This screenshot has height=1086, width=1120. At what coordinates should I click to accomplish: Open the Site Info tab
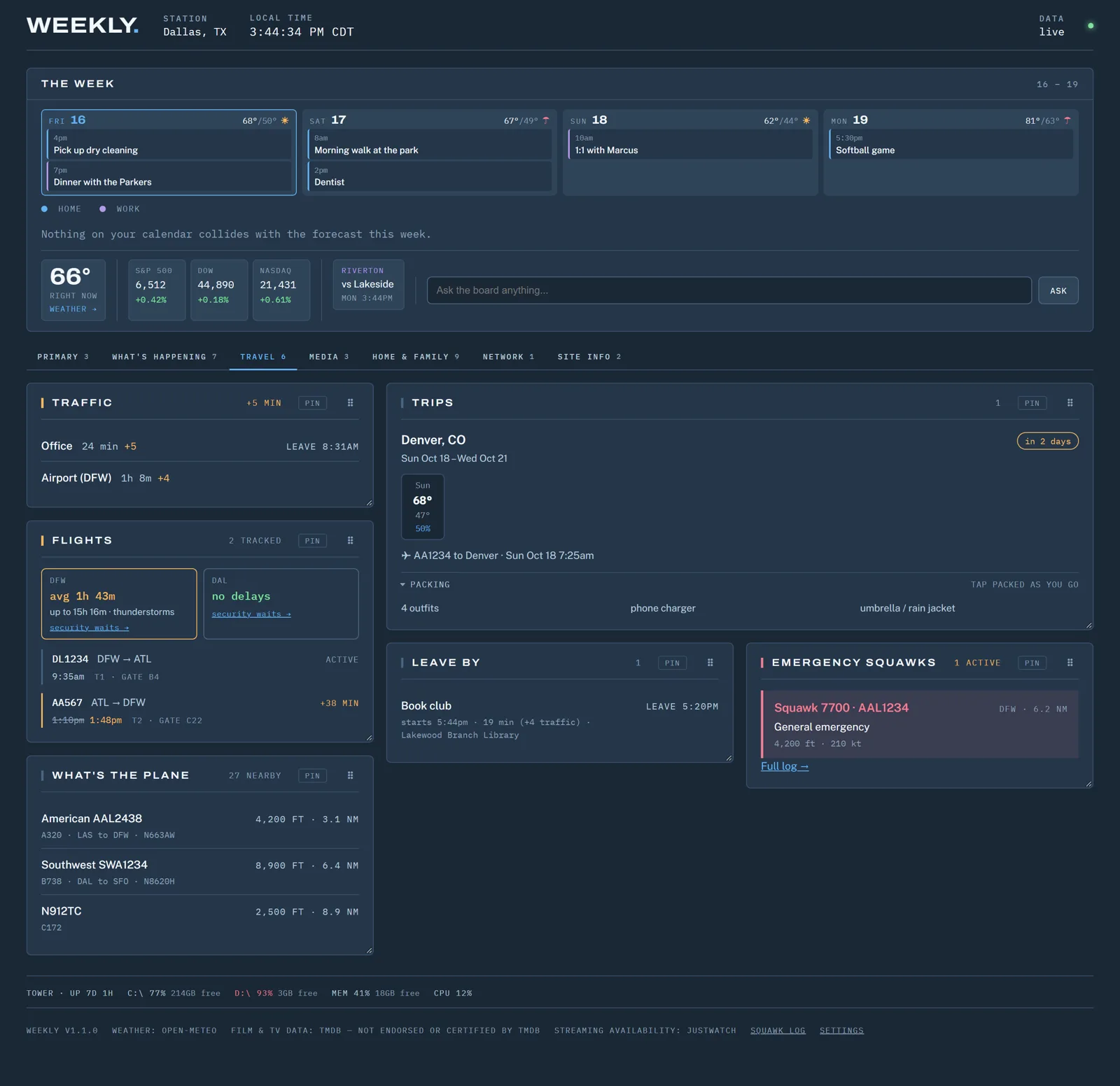pos(589,357)
